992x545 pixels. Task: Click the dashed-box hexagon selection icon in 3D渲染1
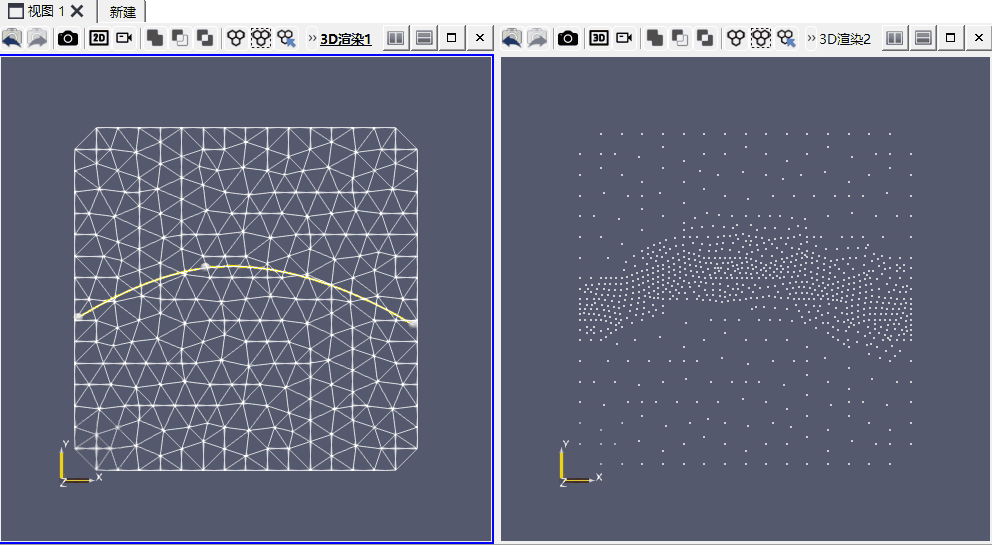pos(261,39)
